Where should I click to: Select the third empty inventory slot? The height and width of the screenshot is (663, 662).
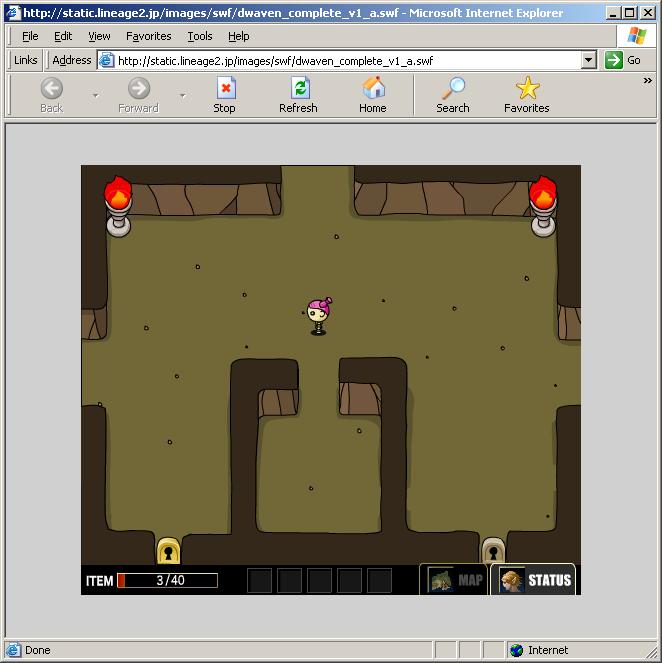[319, 581]
